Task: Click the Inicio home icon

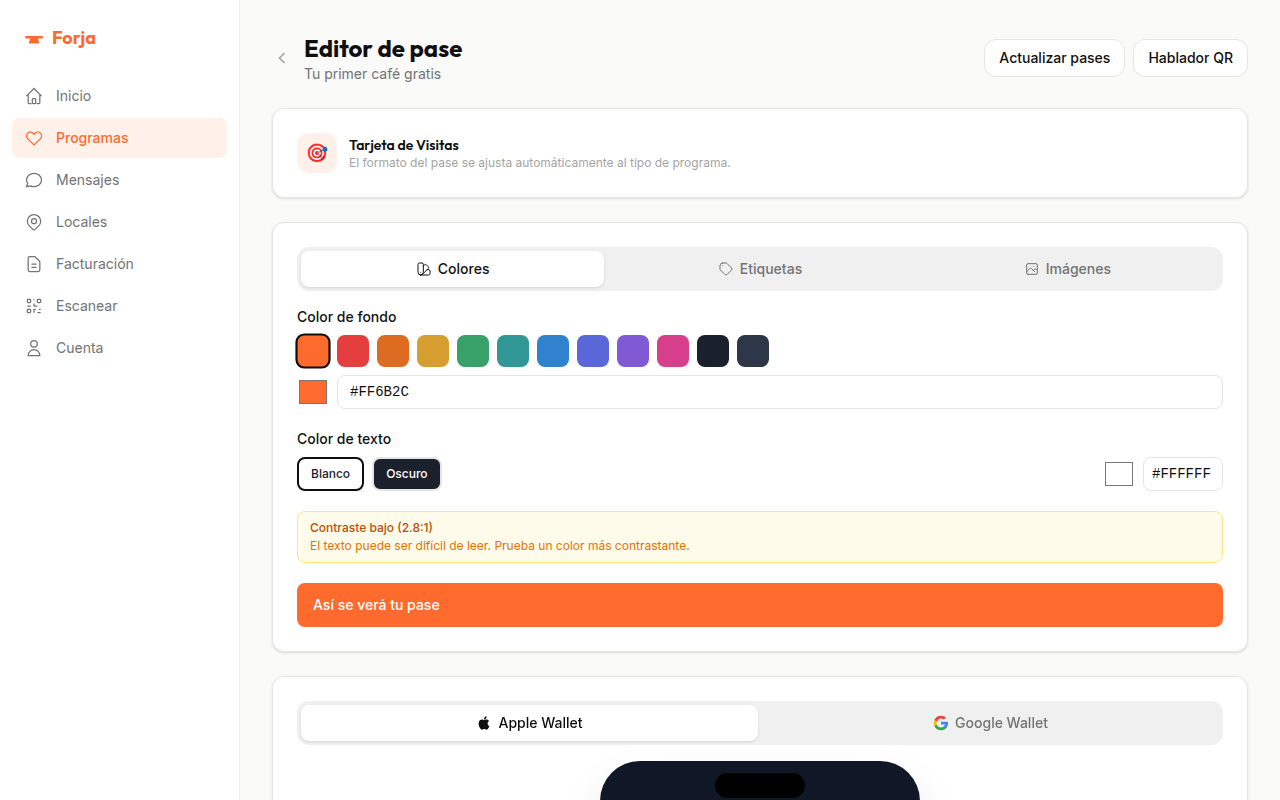Action: [34, 96]
